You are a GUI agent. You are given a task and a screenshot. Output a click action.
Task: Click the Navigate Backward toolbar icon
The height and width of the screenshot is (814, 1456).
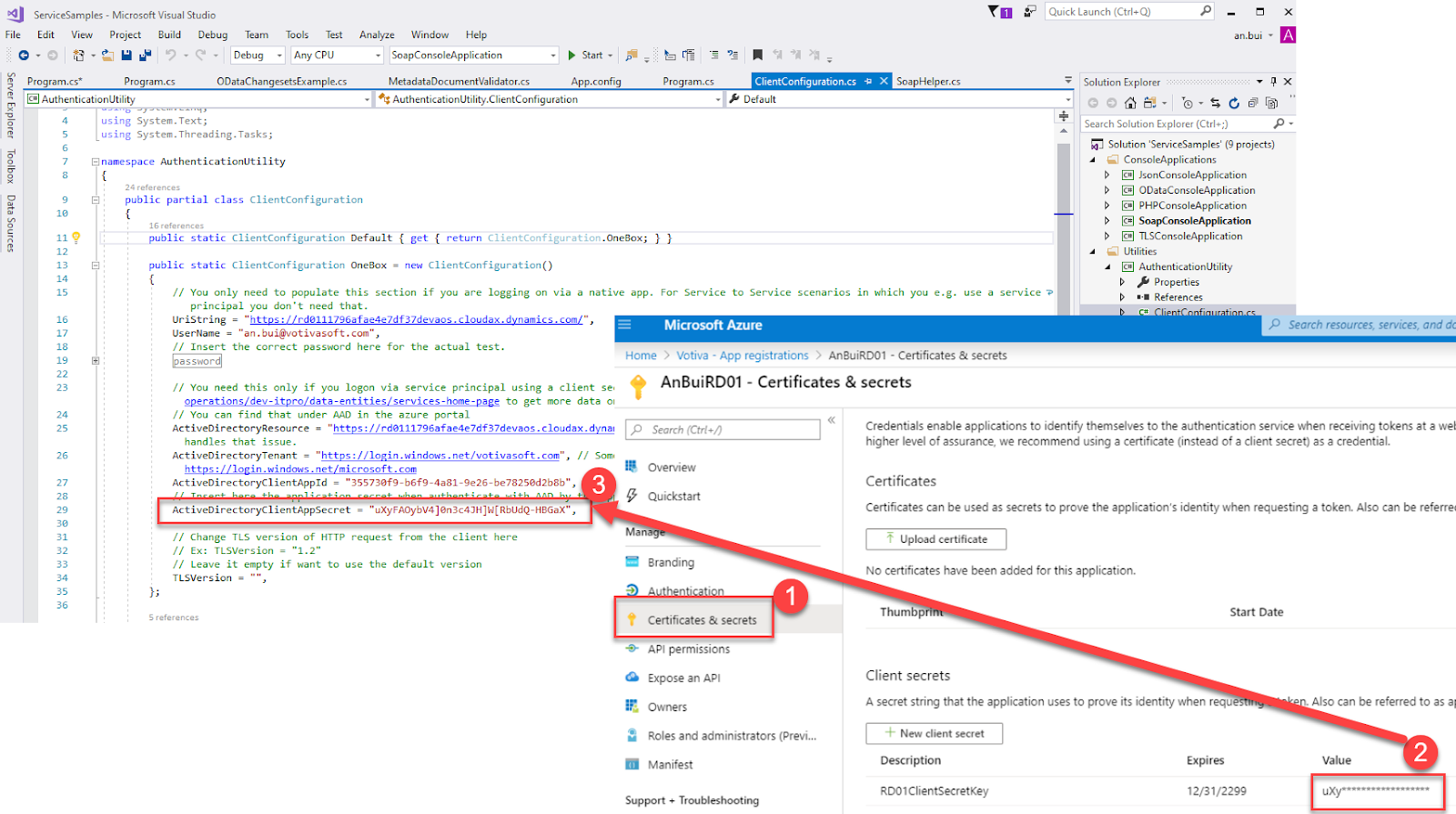point(24,55)
